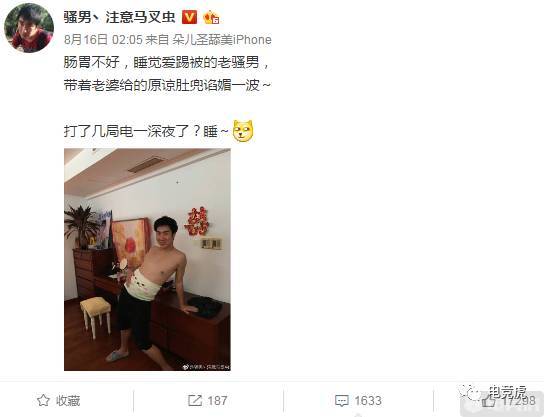Click the watermark text on photo corner
The width and height of the screenshot is (544, 417).
tap(206, 367)
